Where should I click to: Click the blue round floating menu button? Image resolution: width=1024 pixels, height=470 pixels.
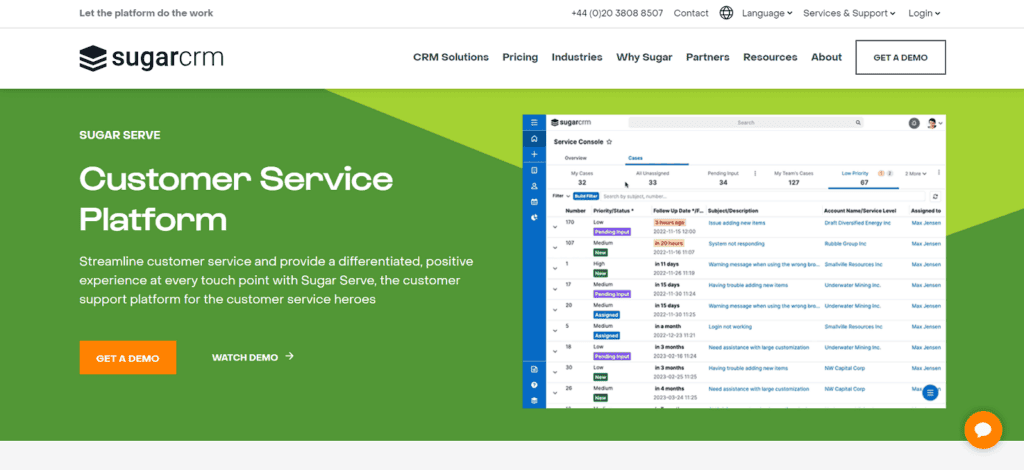click(930, 392)
